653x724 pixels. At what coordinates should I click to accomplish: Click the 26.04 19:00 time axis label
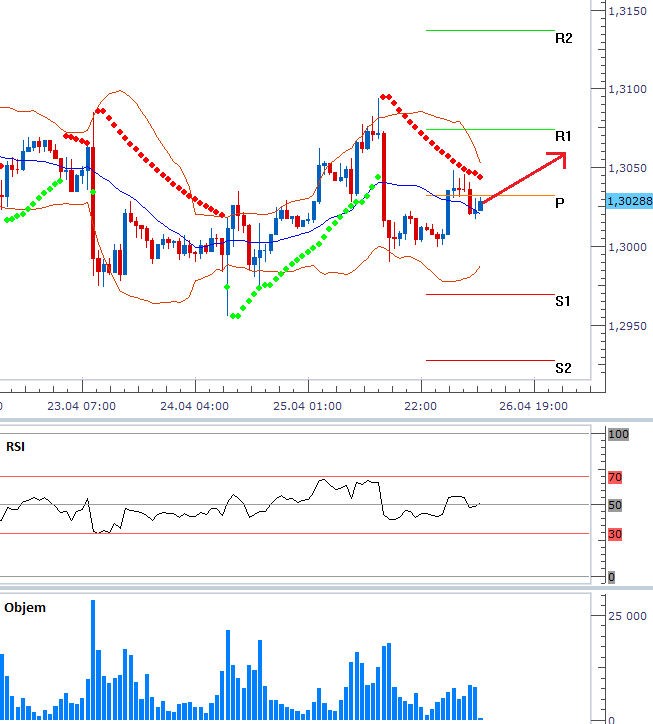coord(533,406)
